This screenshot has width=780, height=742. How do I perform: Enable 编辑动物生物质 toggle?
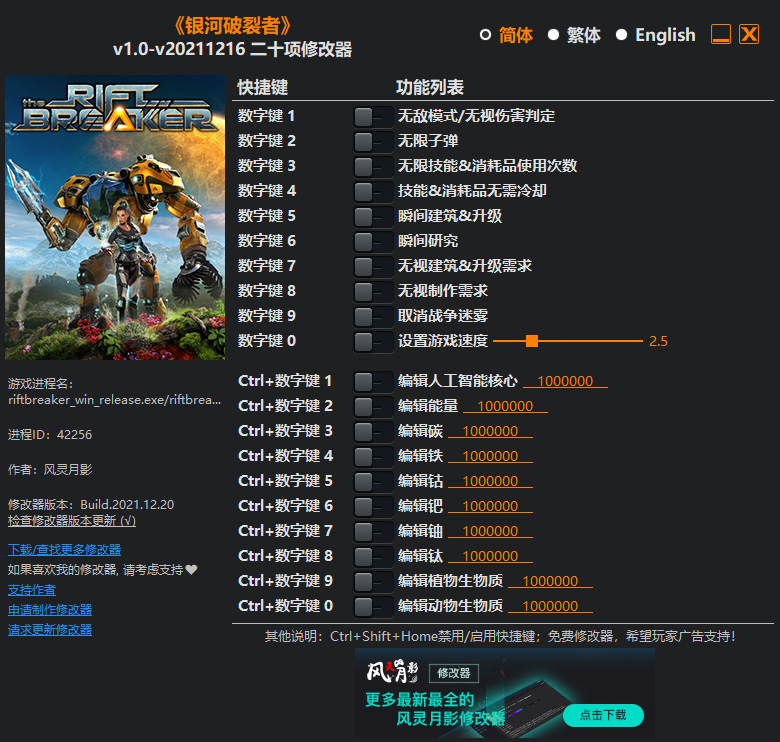coord(373,607)
